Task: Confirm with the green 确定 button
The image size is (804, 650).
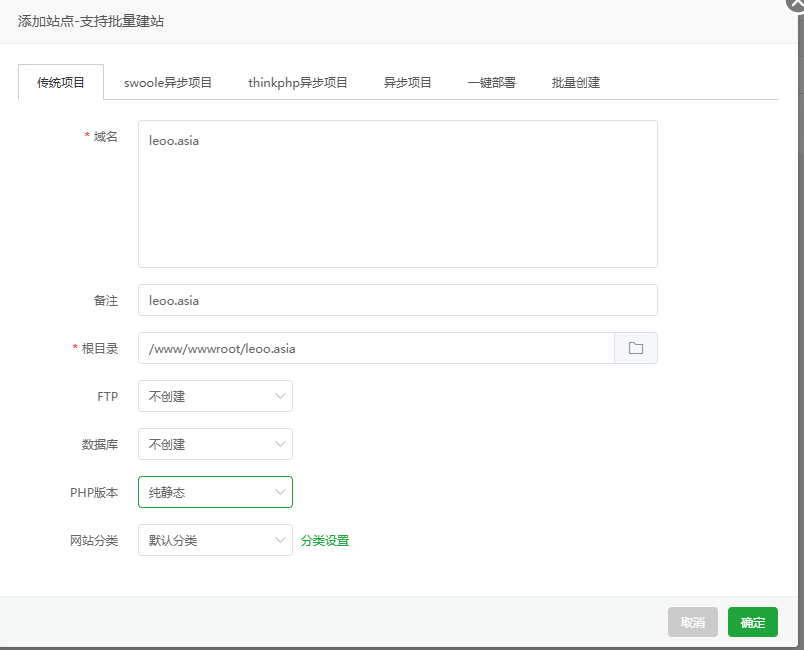Action: (x=752, y=622)
